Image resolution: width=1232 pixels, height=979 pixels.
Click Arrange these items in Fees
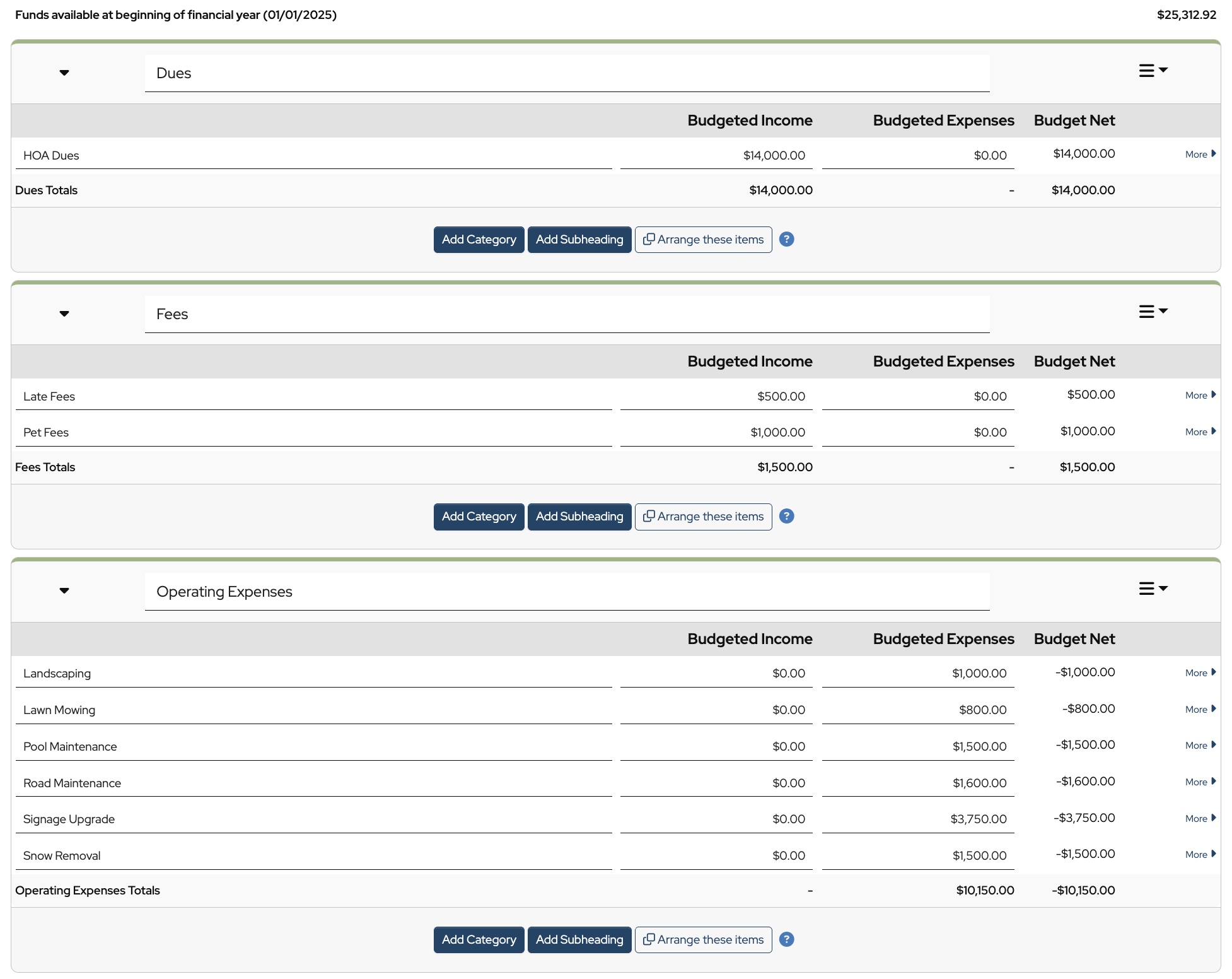(x=703, y=517)
